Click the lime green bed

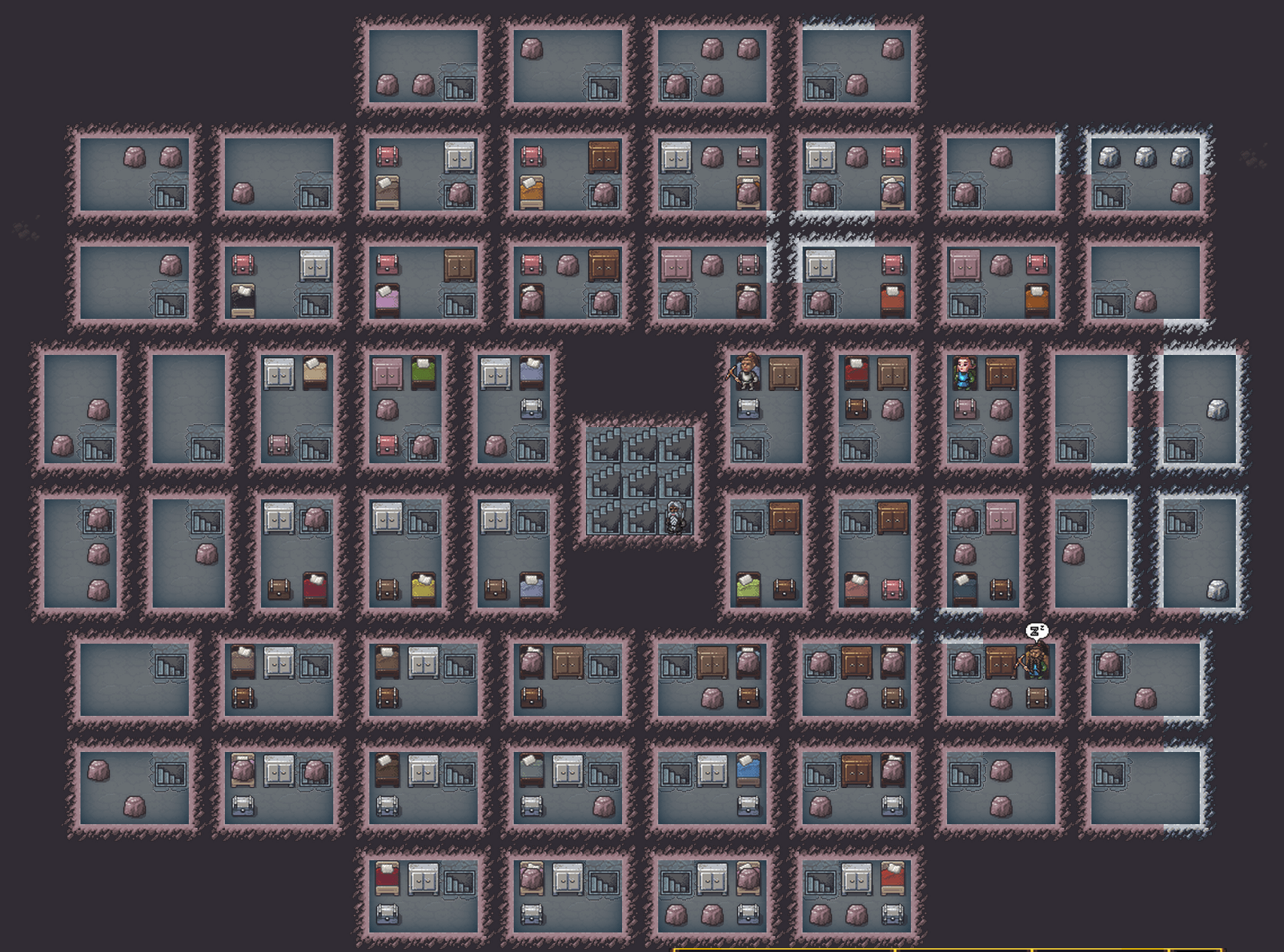[748, 589]
